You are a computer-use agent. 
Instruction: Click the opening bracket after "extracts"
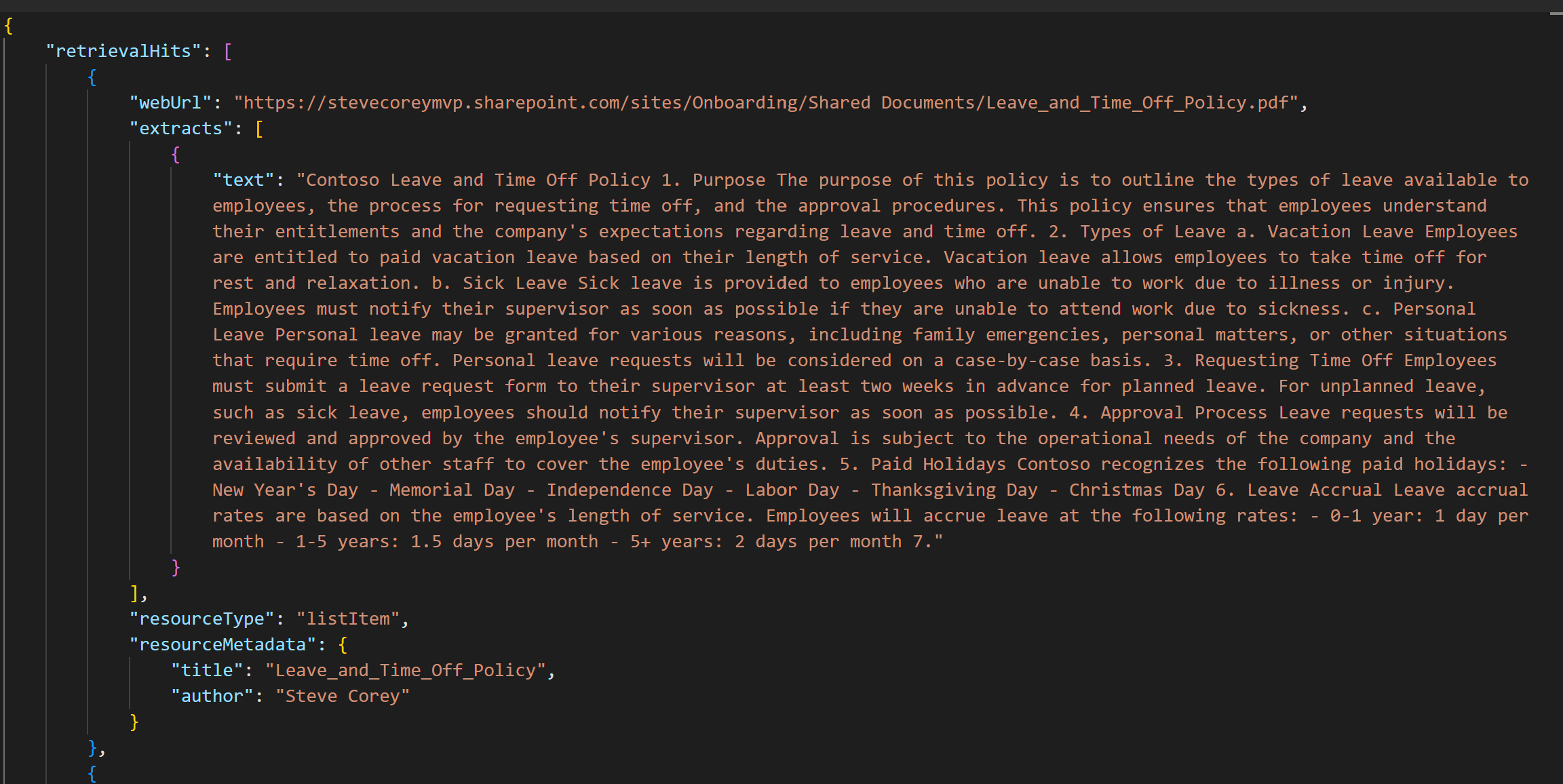point(259,128)
